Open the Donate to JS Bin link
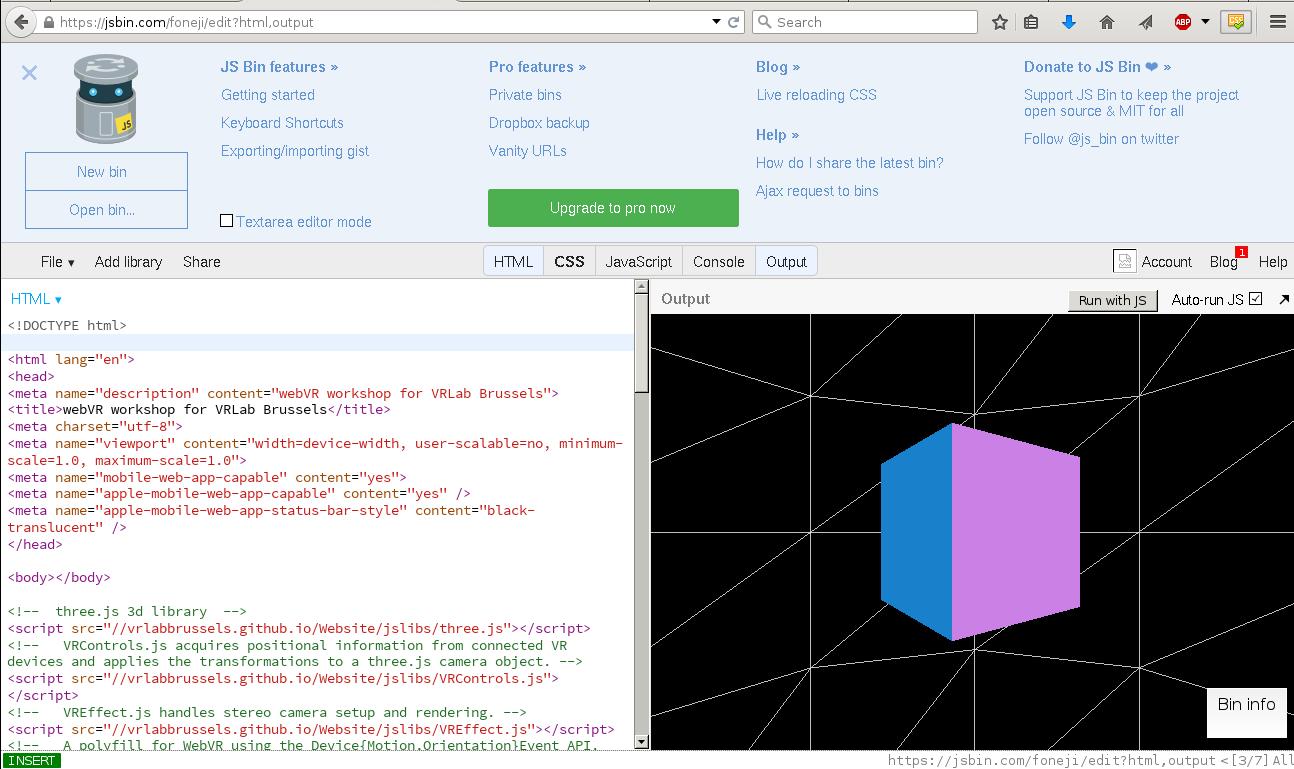The width and height of the screenshot is (1294, 769). 1097,67
